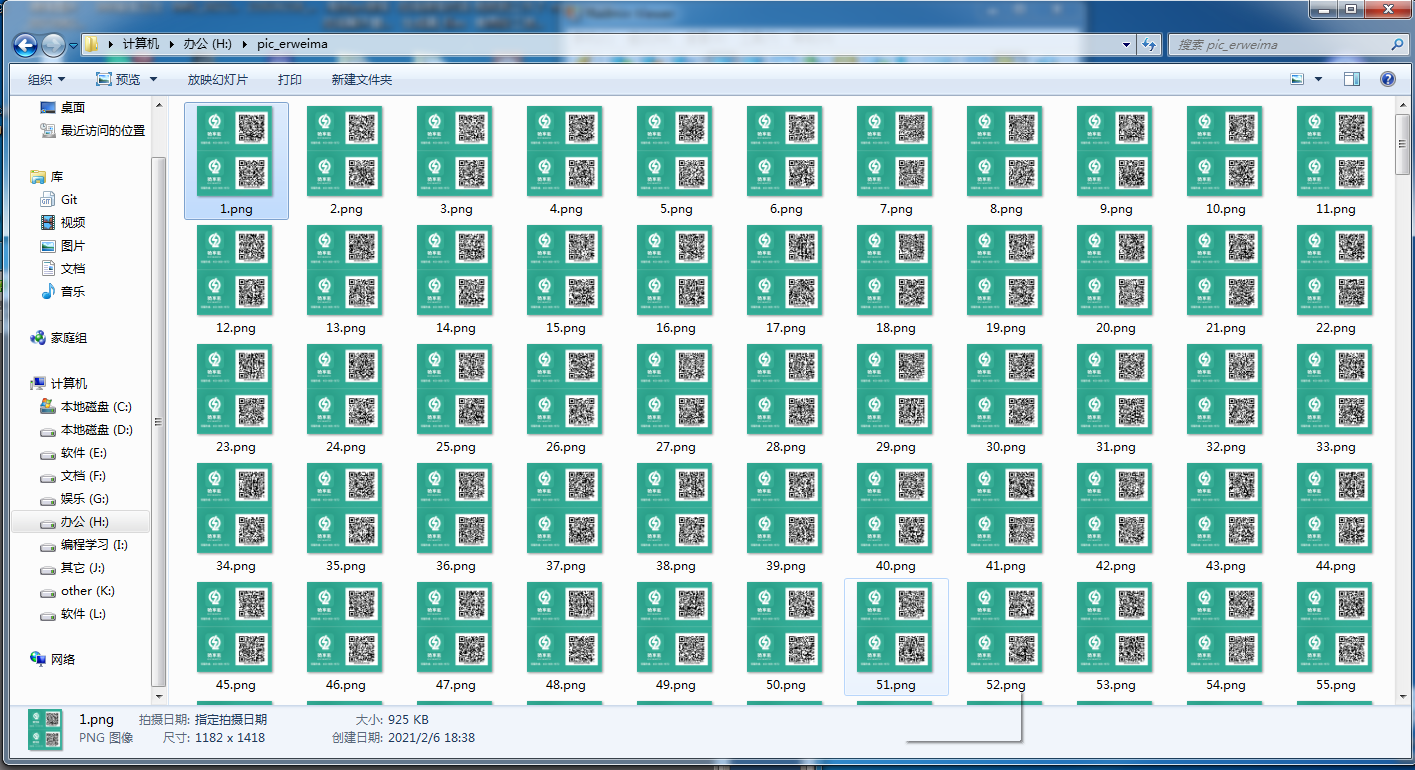Open the 文档 library
Image resolution: width=1415 pixels, height=770 pixels.
[x=63, y=268]
